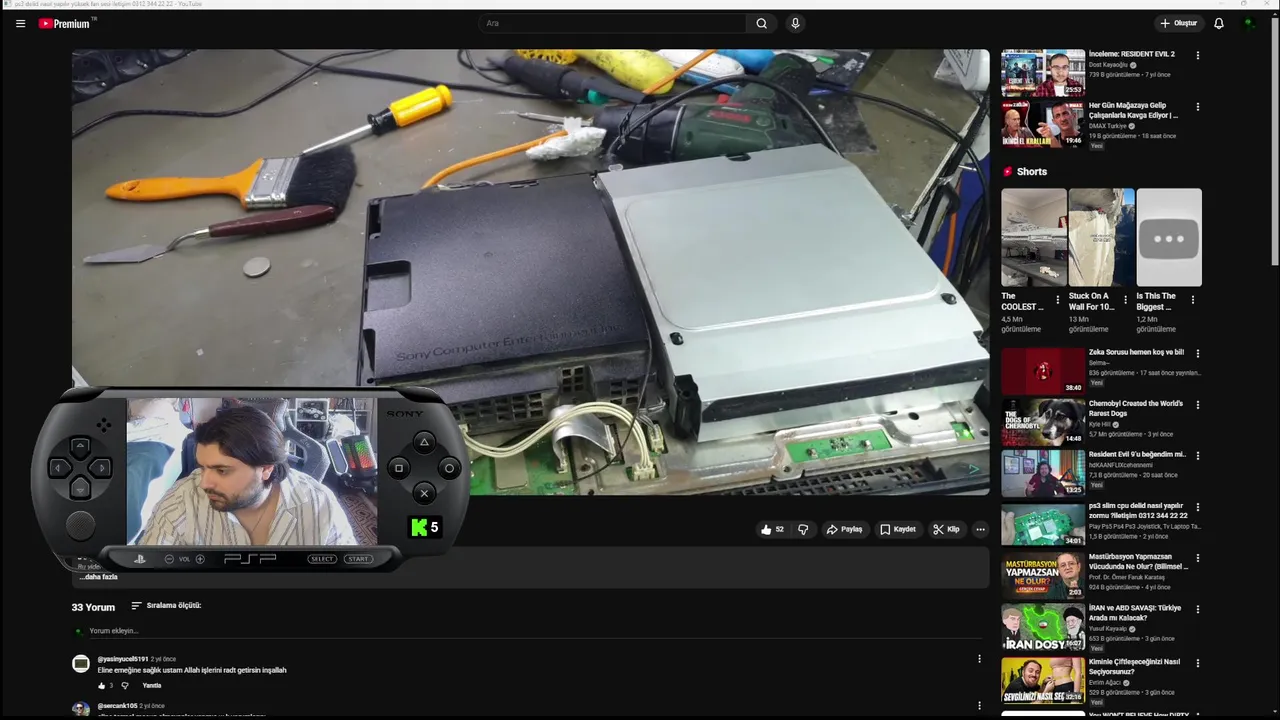Click the 'Ara' search field

612,23
